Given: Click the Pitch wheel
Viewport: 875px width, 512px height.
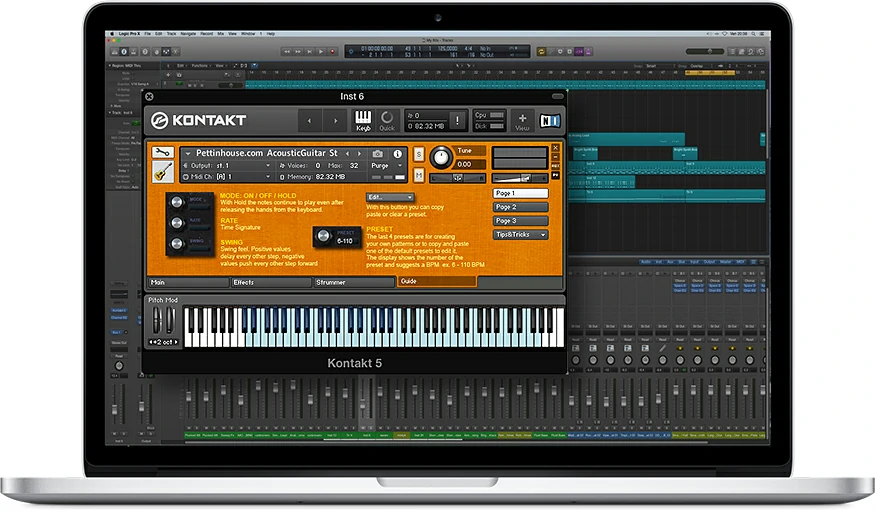Looking at the screenshot, I should (157, 321).
